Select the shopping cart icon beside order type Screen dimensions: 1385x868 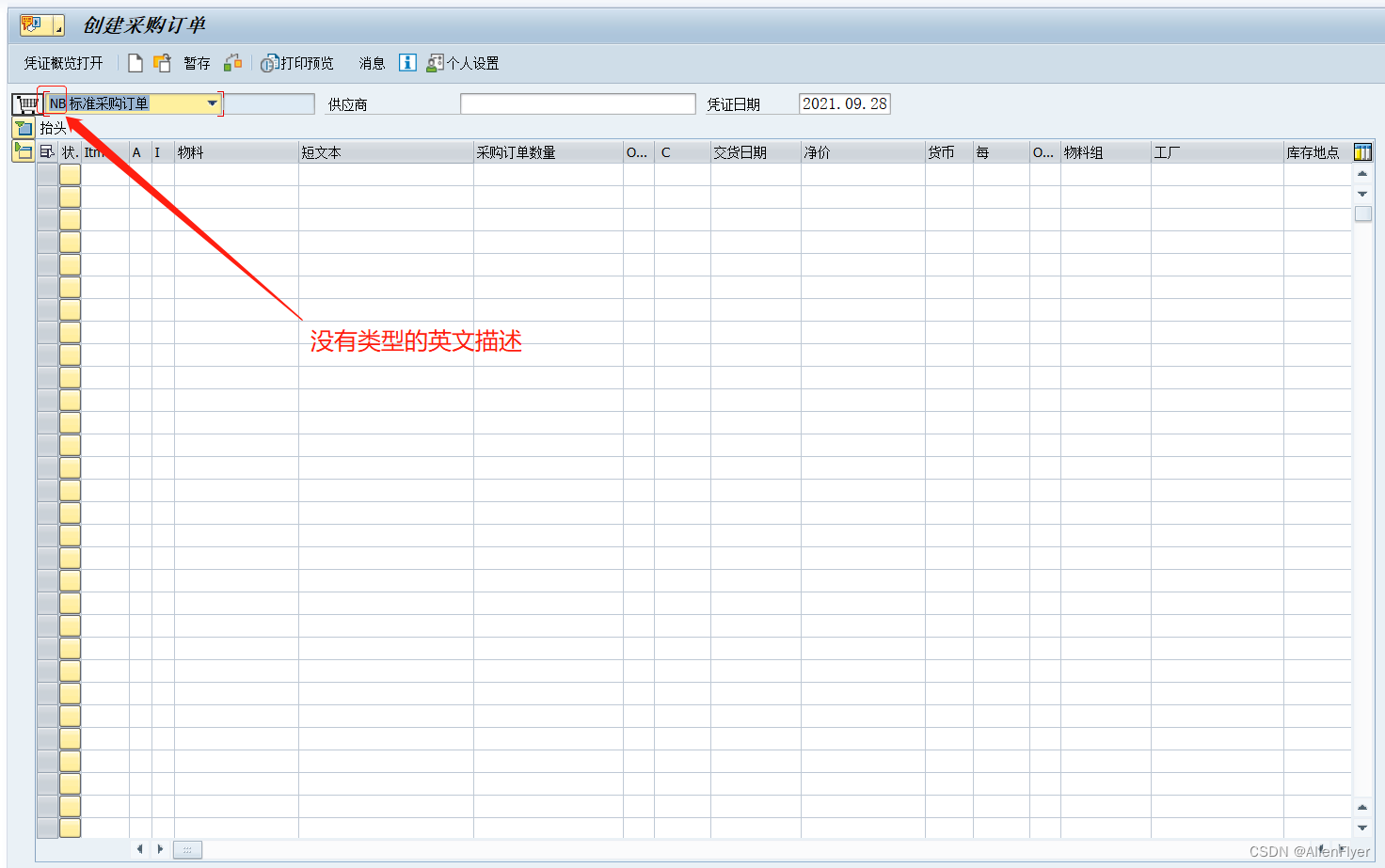click(x=24, y=103)
